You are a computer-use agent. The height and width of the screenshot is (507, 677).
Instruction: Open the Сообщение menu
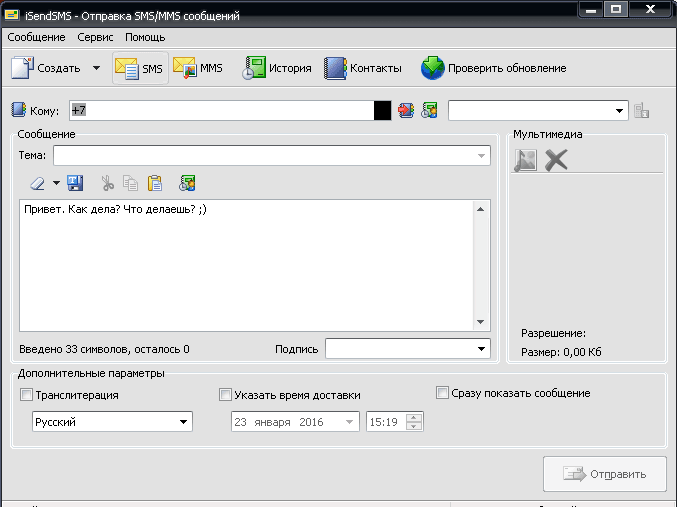coord(36,38)
